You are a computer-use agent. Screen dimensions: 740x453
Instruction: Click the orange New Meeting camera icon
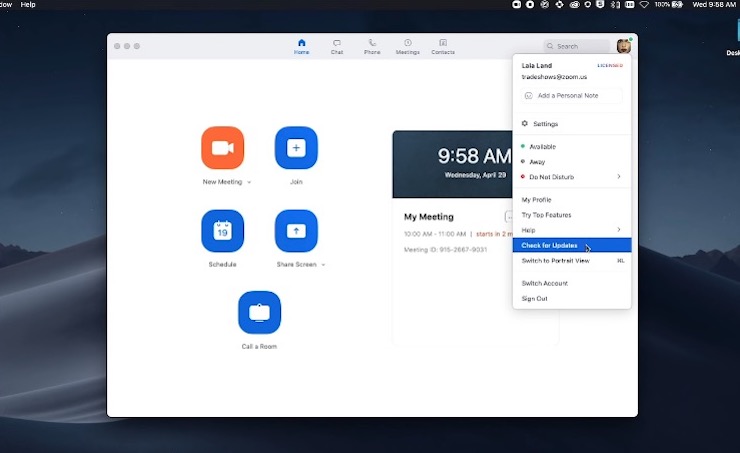[x=222, y=148]
